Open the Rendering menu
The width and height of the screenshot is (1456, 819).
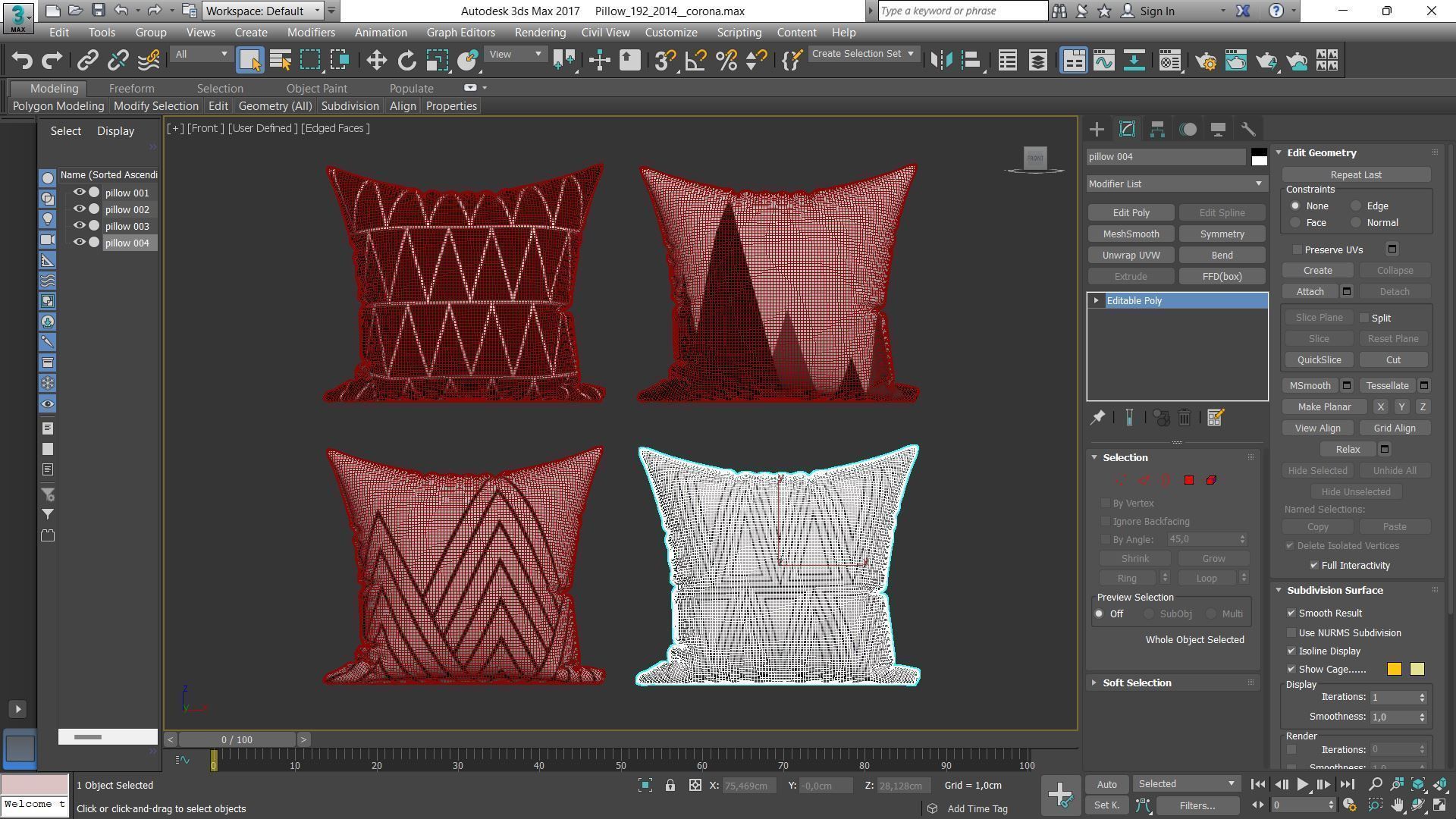[540, 33]
